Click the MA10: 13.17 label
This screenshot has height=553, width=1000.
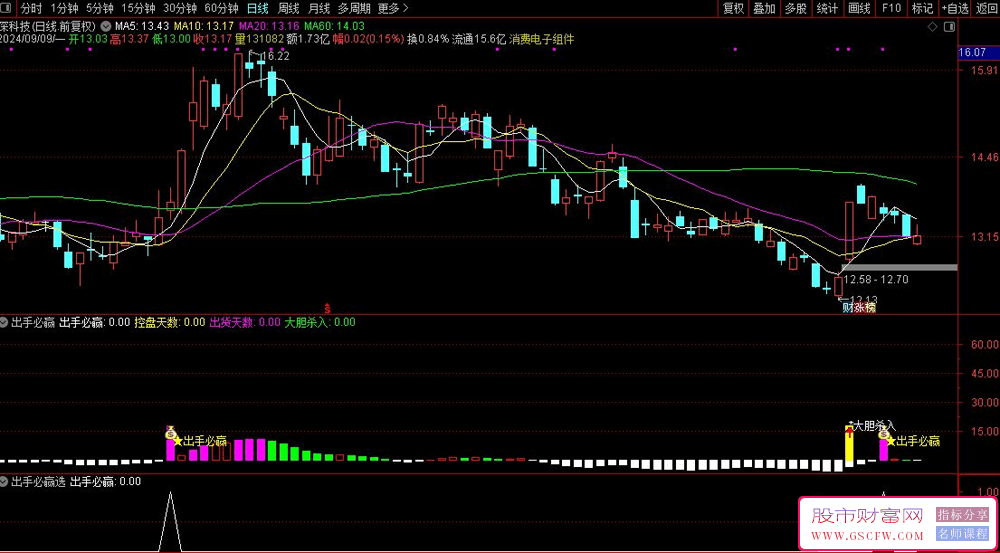204,27
